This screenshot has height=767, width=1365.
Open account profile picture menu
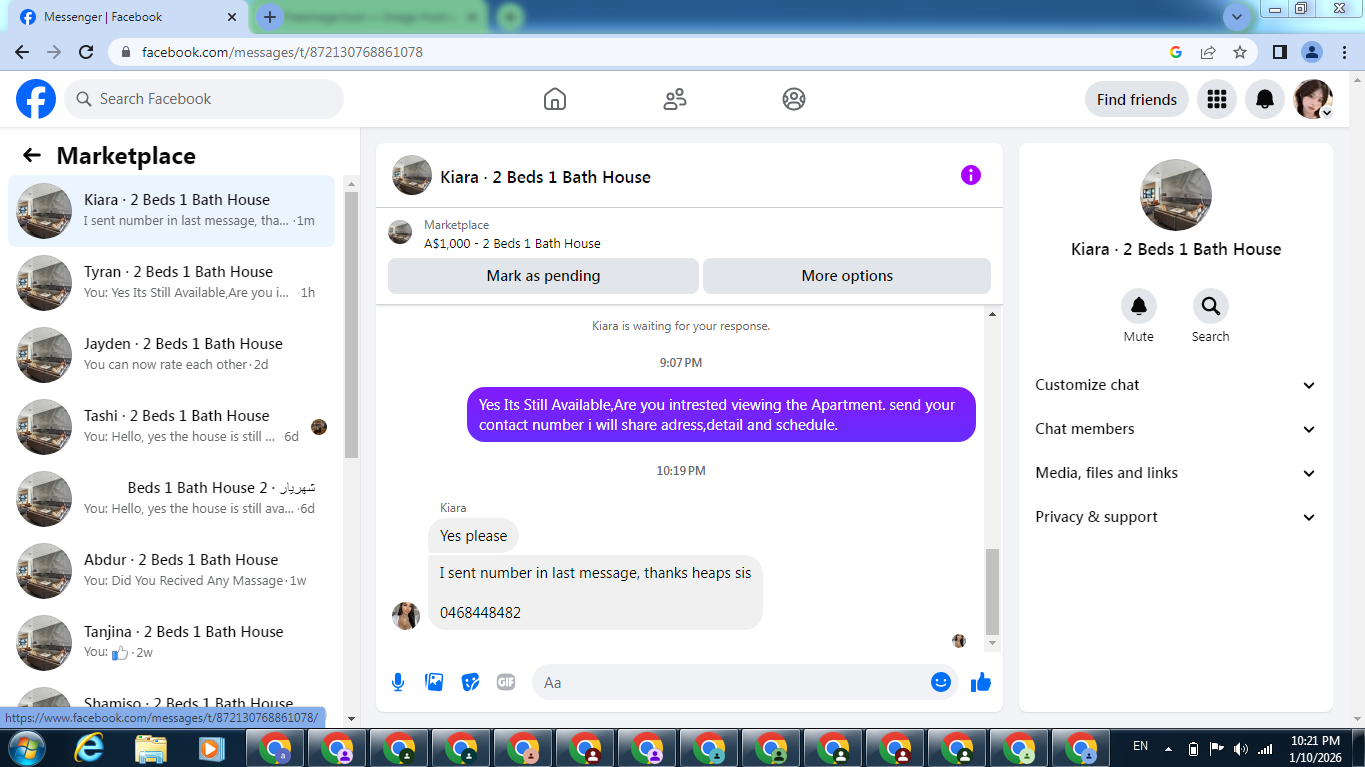coord(1313,99)
